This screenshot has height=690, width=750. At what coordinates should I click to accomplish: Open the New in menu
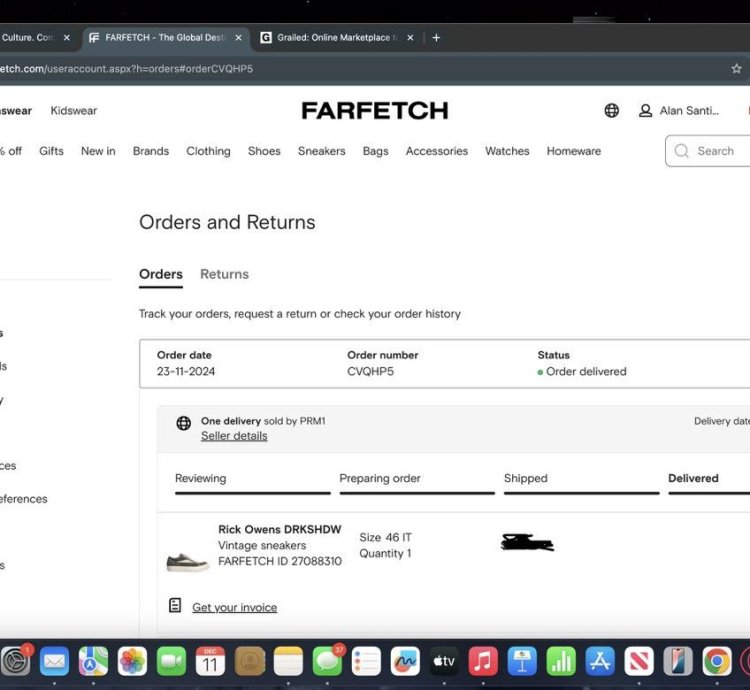(x=98, y=151)
